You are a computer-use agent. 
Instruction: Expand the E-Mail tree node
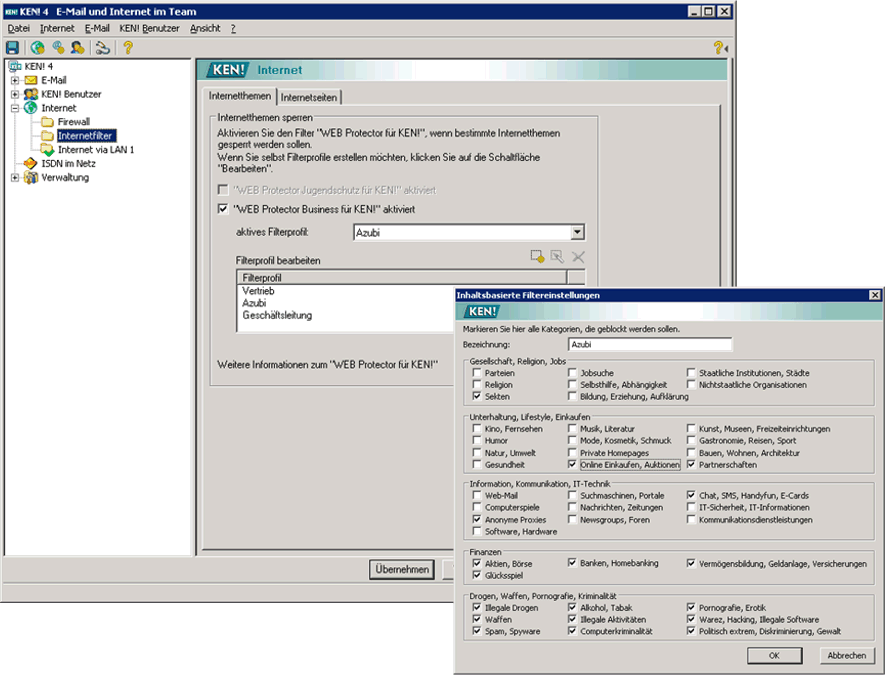[x=15, y=80]
